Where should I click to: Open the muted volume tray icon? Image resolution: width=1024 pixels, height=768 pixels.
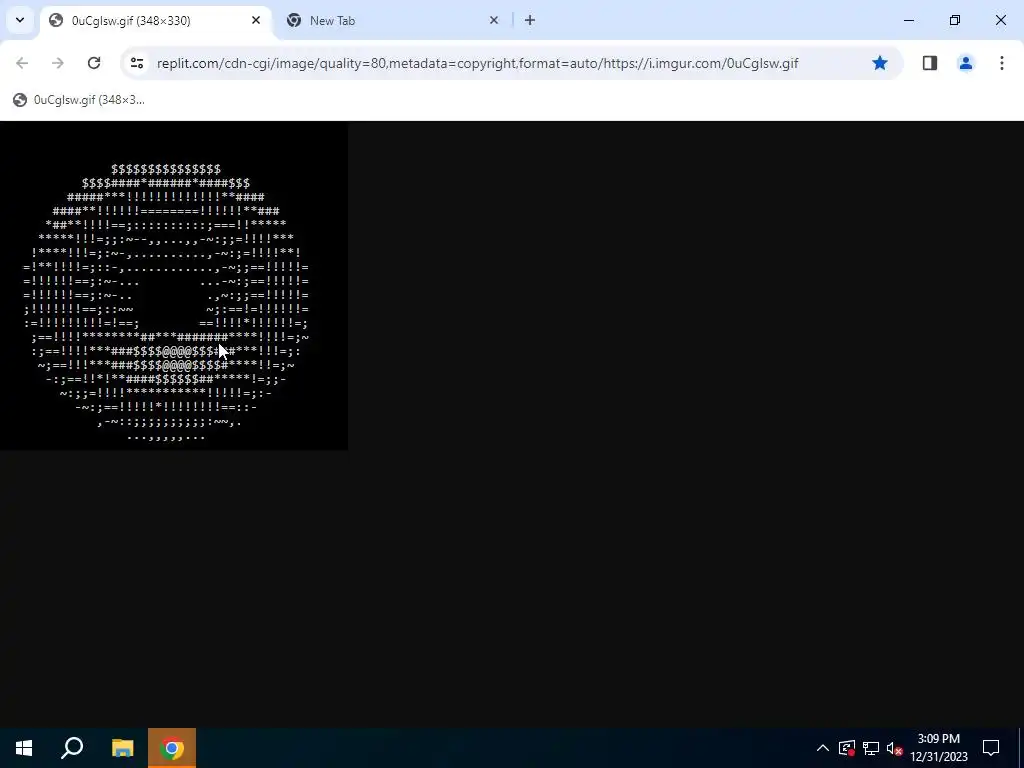pos(894,748)
